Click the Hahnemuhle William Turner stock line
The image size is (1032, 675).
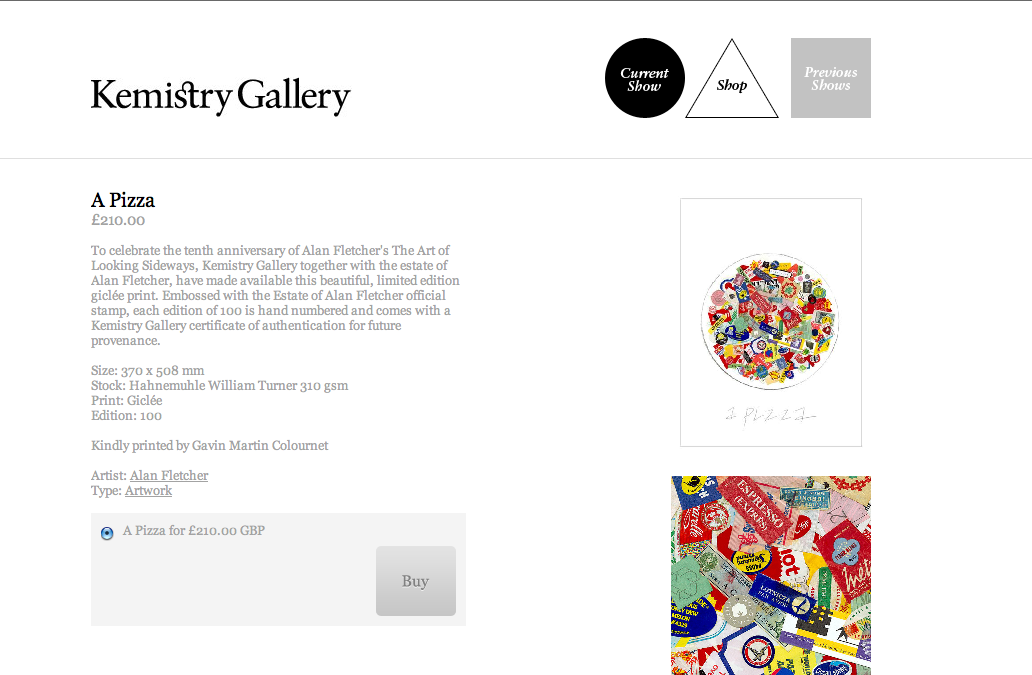(219, 385)
